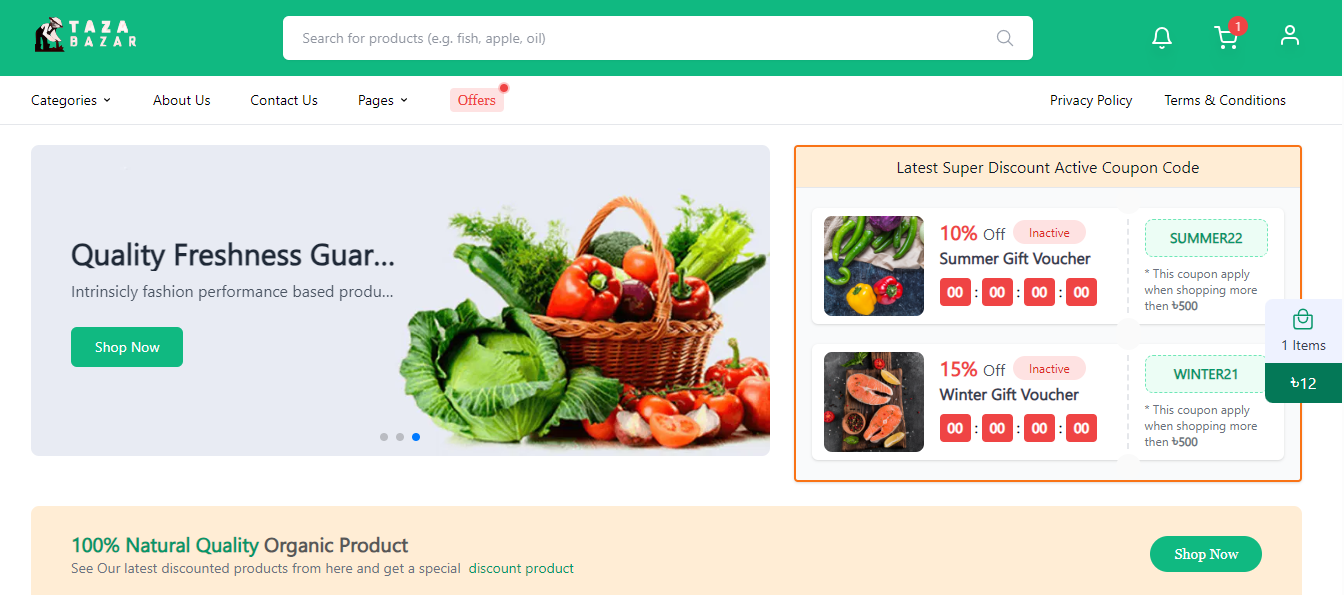Screen dimensions: 1344x595
Task: Open the Offers menu item
Action: click(477, 100)
